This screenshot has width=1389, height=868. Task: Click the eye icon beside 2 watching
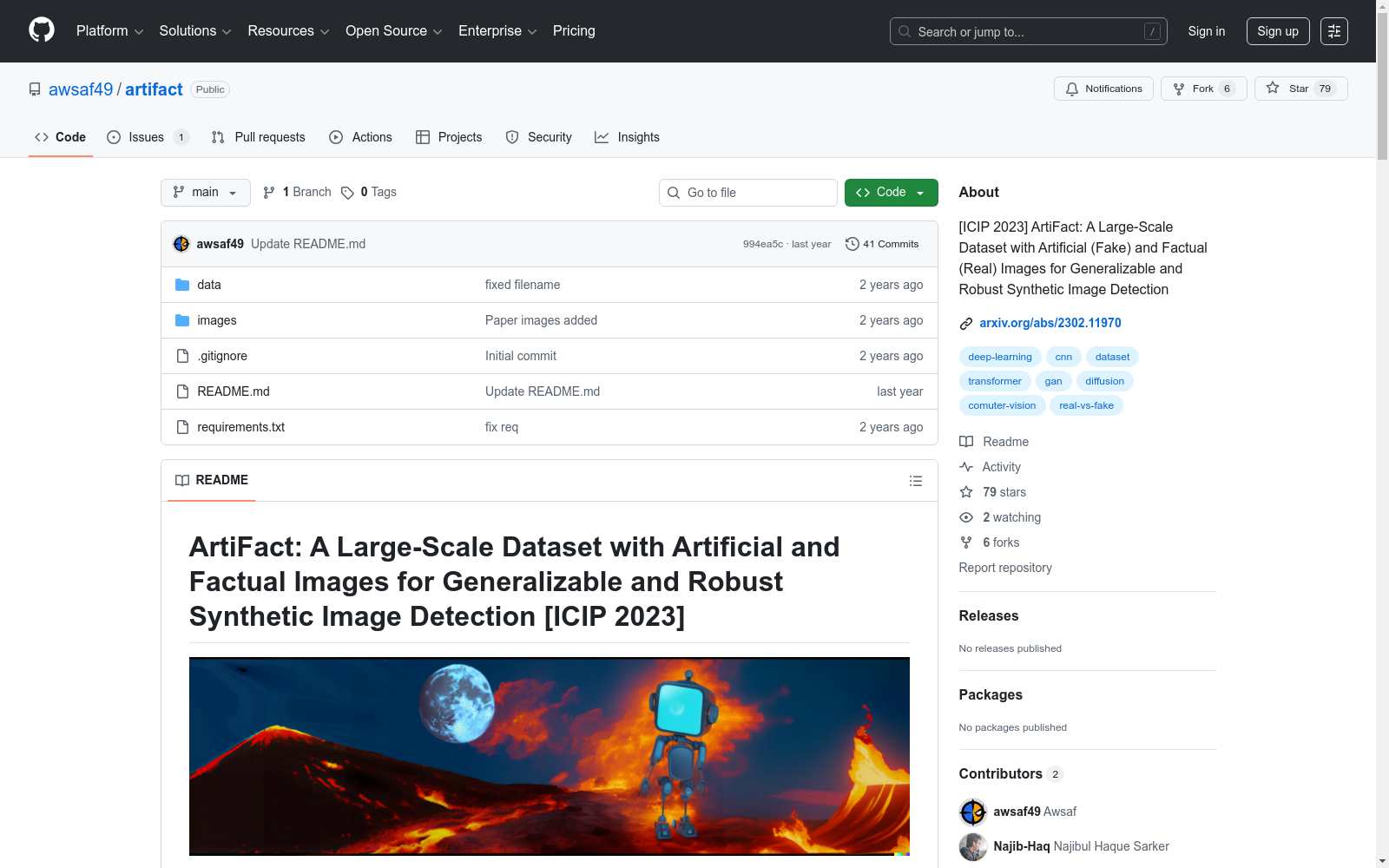tap(966, 517)
